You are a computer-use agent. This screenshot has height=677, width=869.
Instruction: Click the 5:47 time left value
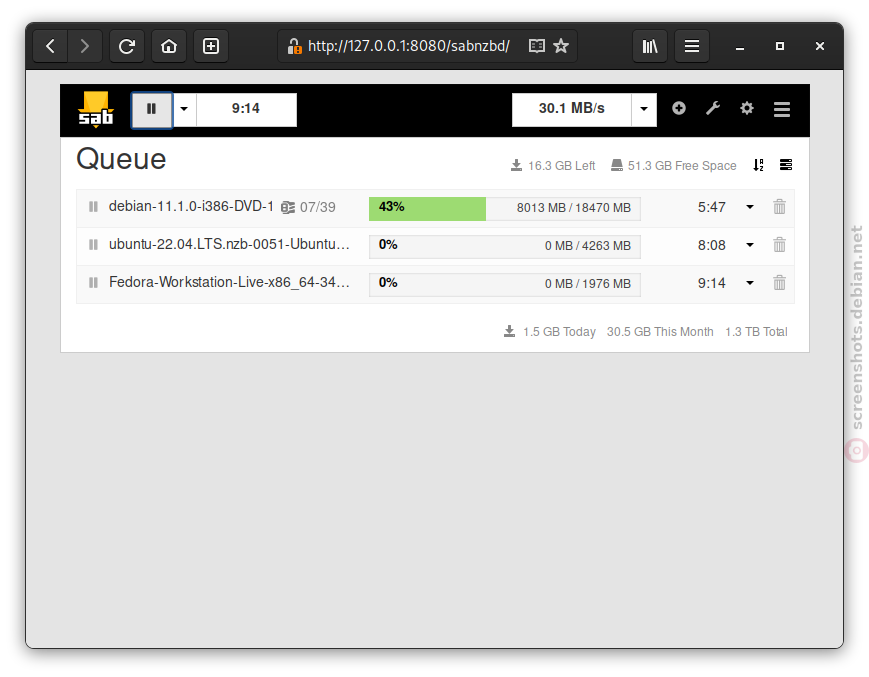pos(712,208)
